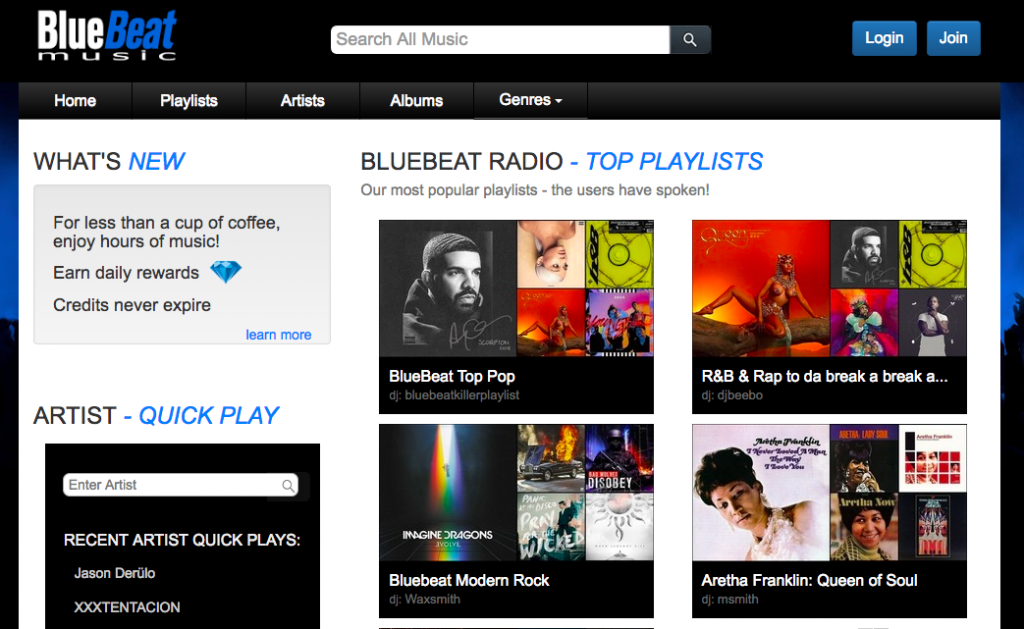1024x629 pixels.
Task: Click dj: djbeebo text
Action: (732, 395)
